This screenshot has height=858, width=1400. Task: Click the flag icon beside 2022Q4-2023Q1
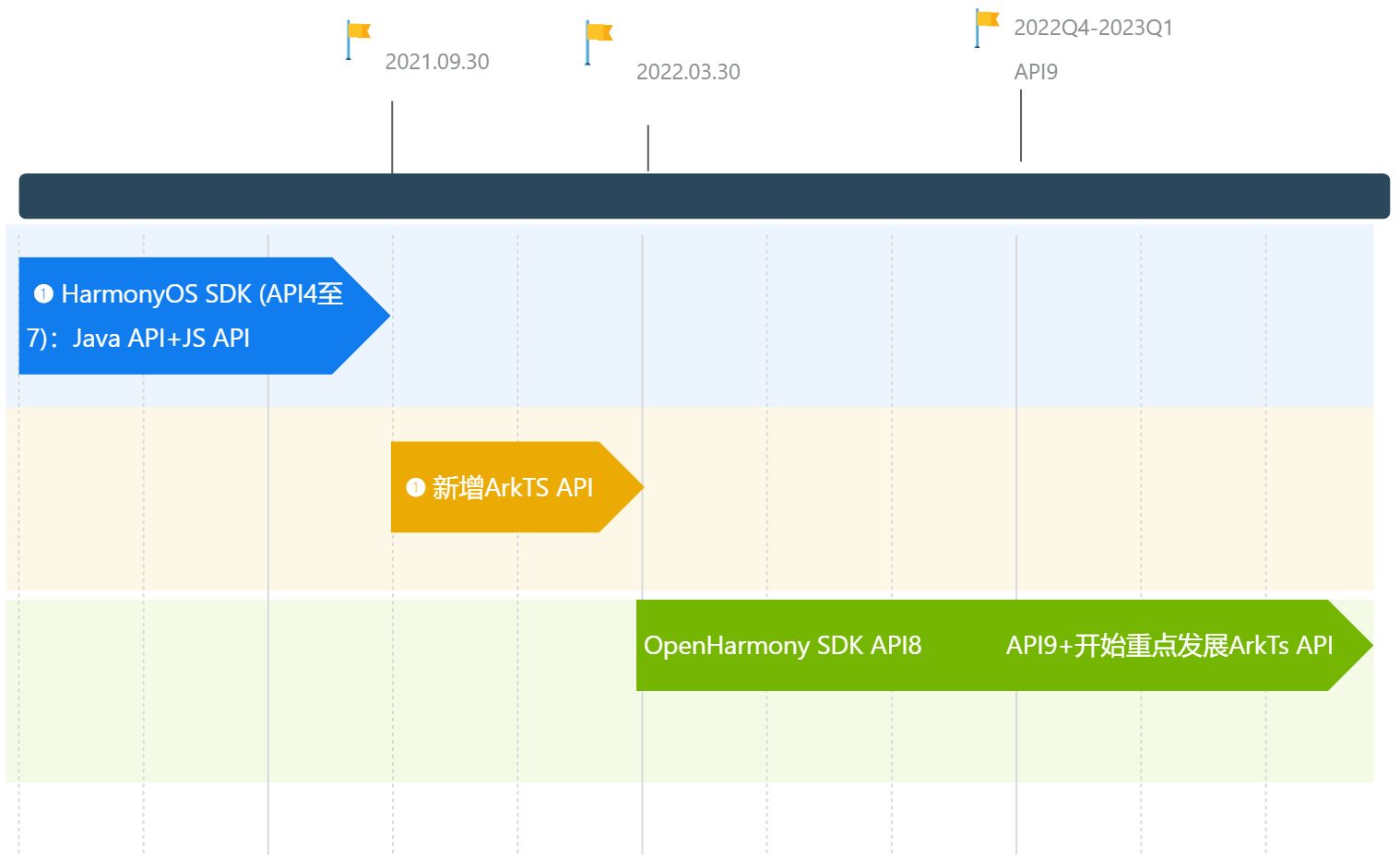pos(987,28)
